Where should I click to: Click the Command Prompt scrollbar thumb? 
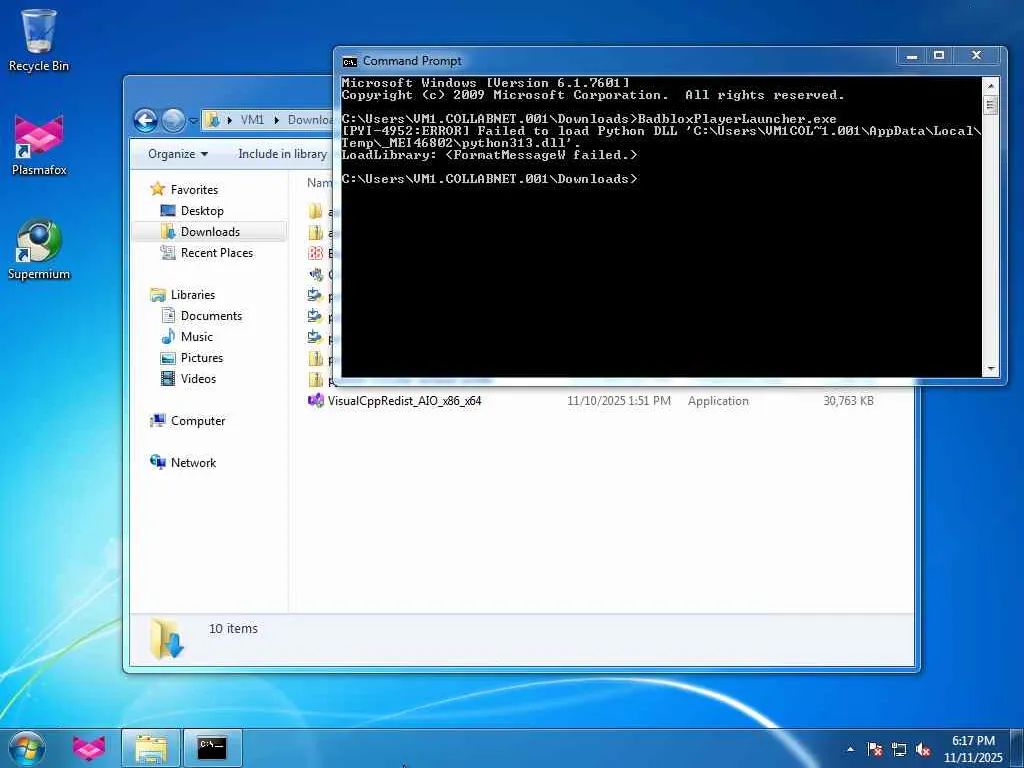click(990, 104)
